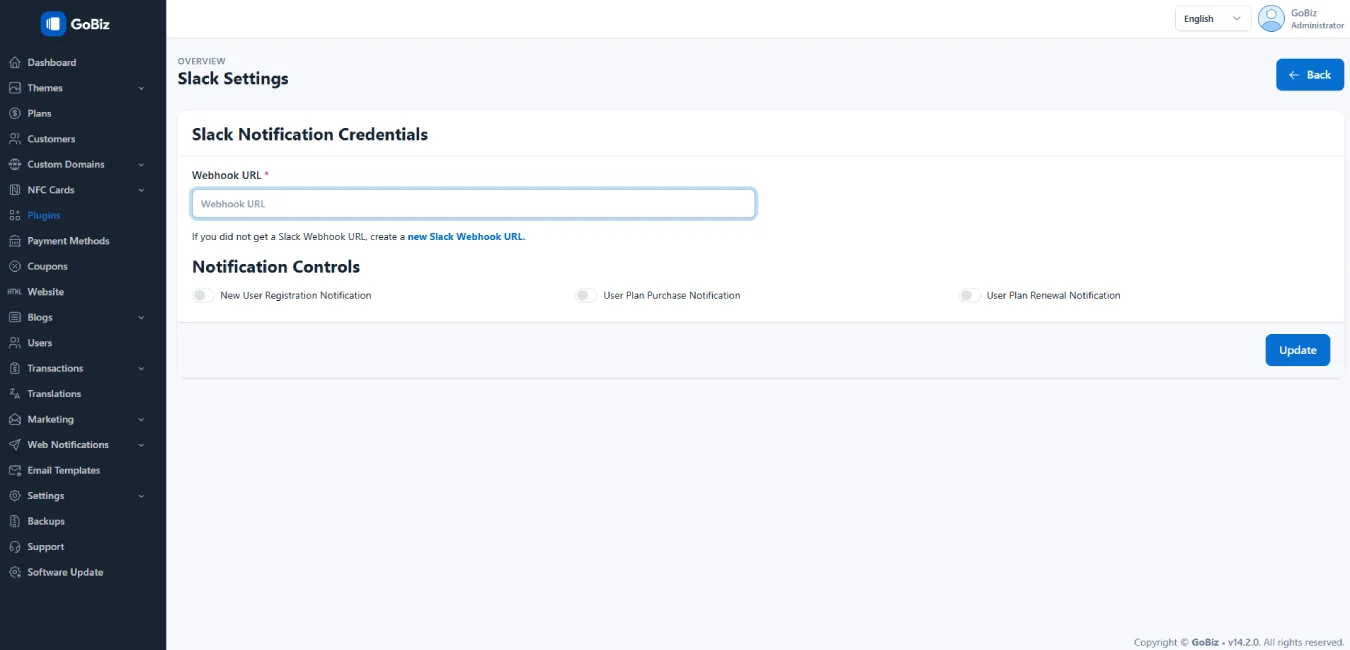Open the Plugins menu item
This screenshot has height=650, width=1350.
point(44,215)
